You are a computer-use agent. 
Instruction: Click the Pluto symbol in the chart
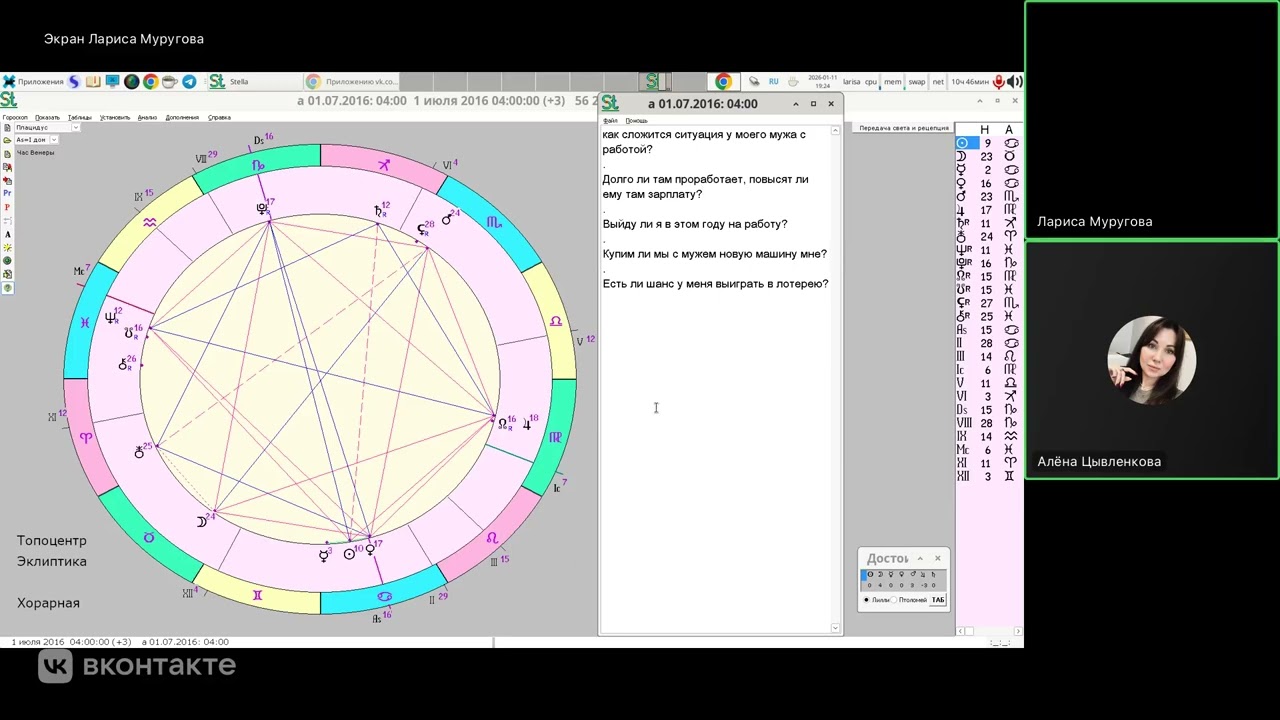[x=262, y=208]
